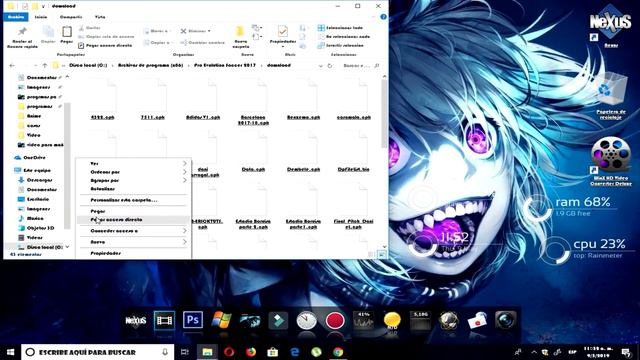Click the camera lens icon in the dock
The image size is (640, 360).
coord(505,320)
